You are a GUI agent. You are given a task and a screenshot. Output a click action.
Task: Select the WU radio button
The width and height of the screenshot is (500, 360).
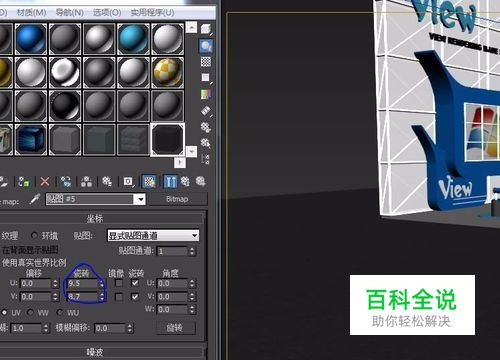[60, 313]
